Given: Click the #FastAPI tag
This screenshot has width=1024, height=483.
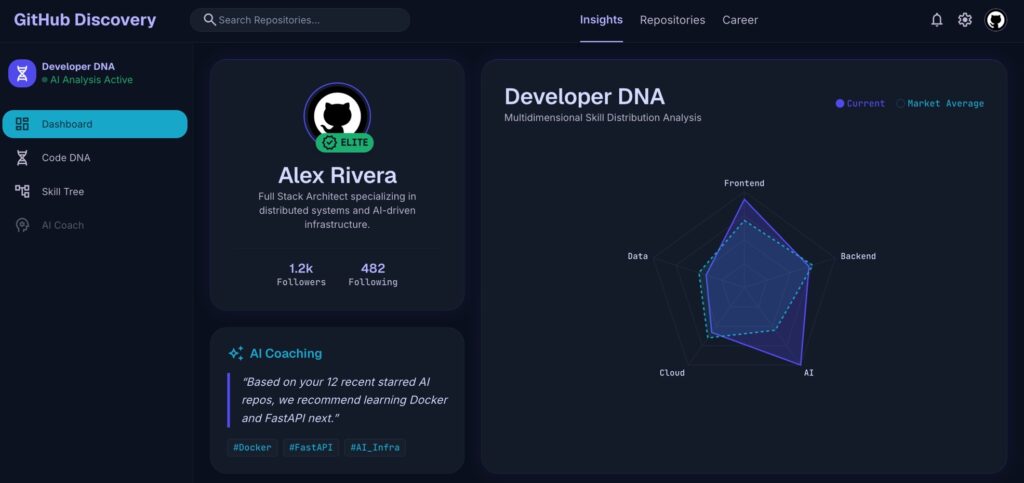Looking at the screenshot, I should 311,448.
